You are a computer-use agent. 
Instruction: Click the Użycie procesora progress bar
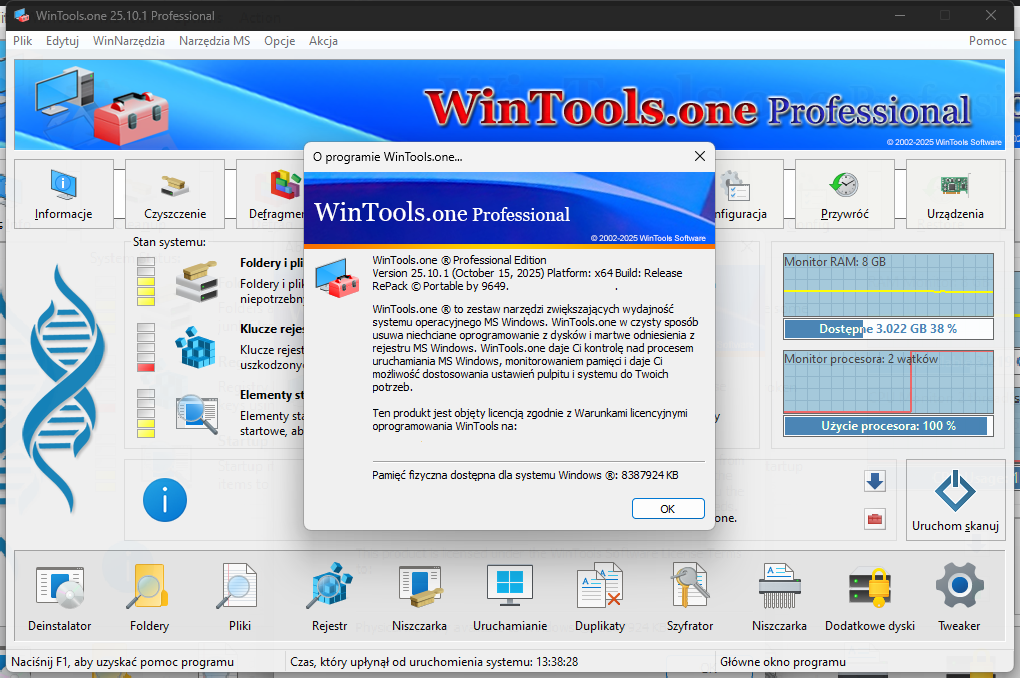click(889, 426)
